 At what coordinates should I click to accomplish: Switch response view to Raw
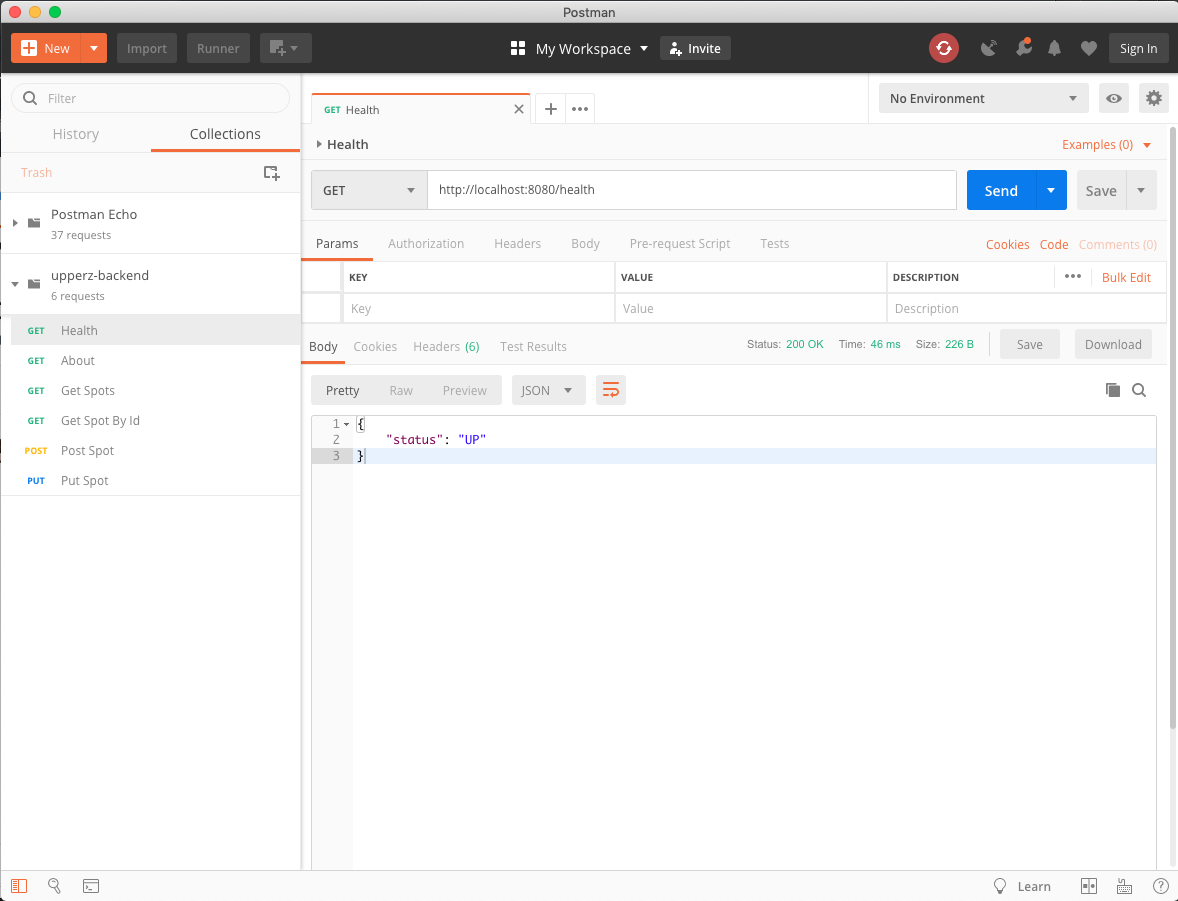click(x=401, y=390)
